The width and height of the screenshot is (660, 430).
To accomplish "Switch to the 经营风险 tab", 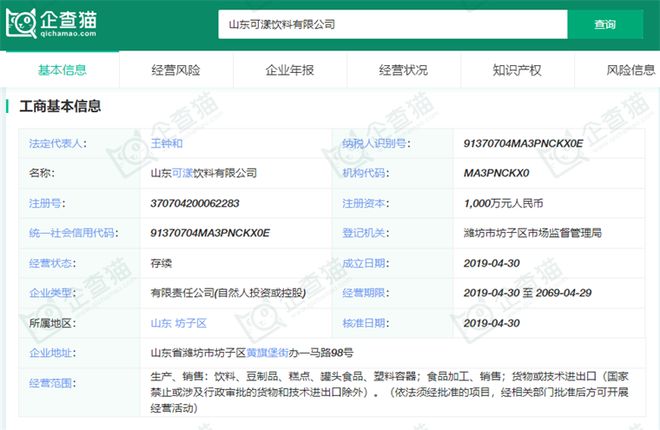I will (176, 70).
